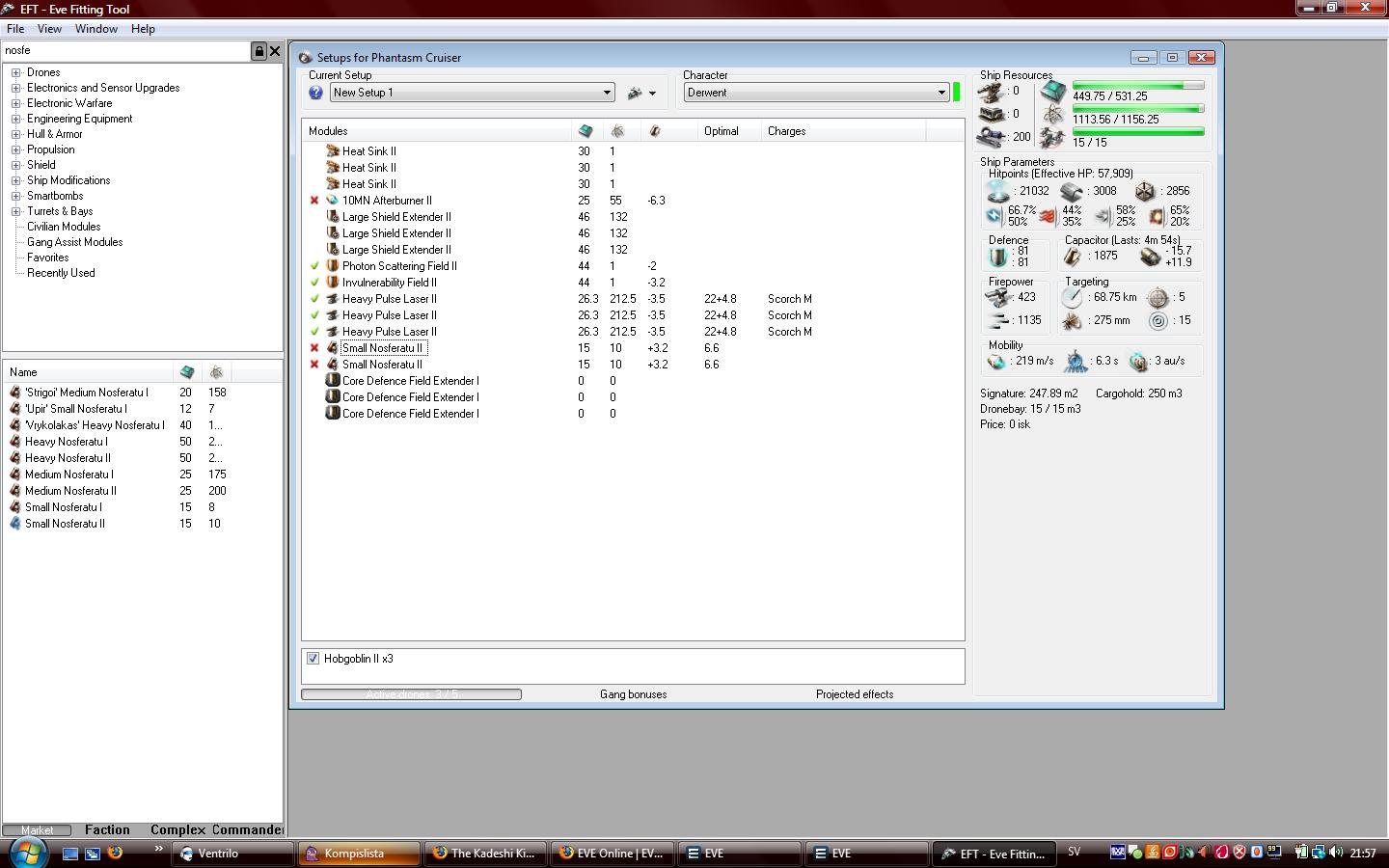Screen dimensions: 1389x868
Task: Click the shield hitpoints icon showing 21032
Action: pos(998,191)
